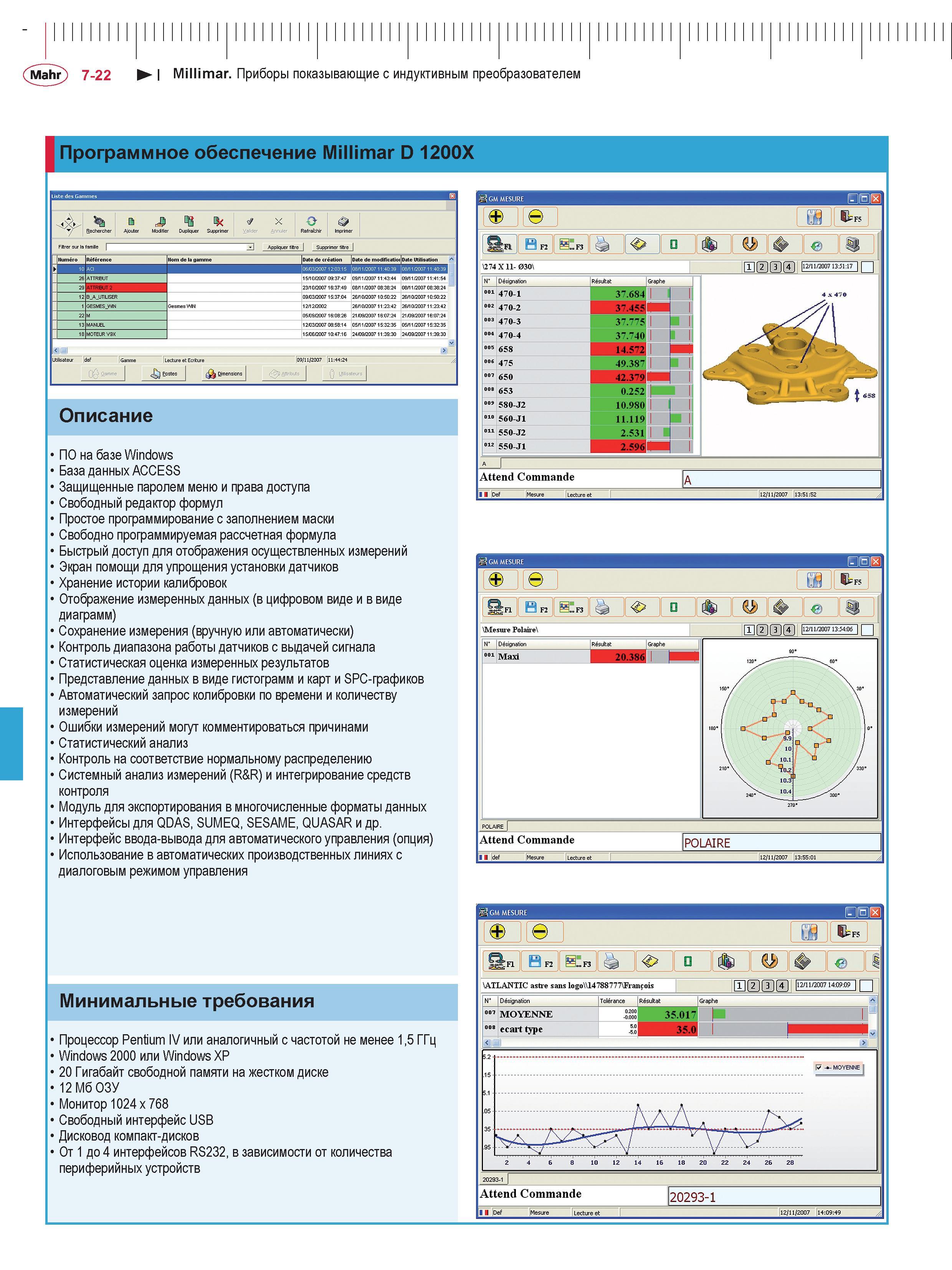Screen dimensions: 952x1270
Task: Click the orange down-arrow icon in the 274 X 11 window
Action: (x=749, y=245)
